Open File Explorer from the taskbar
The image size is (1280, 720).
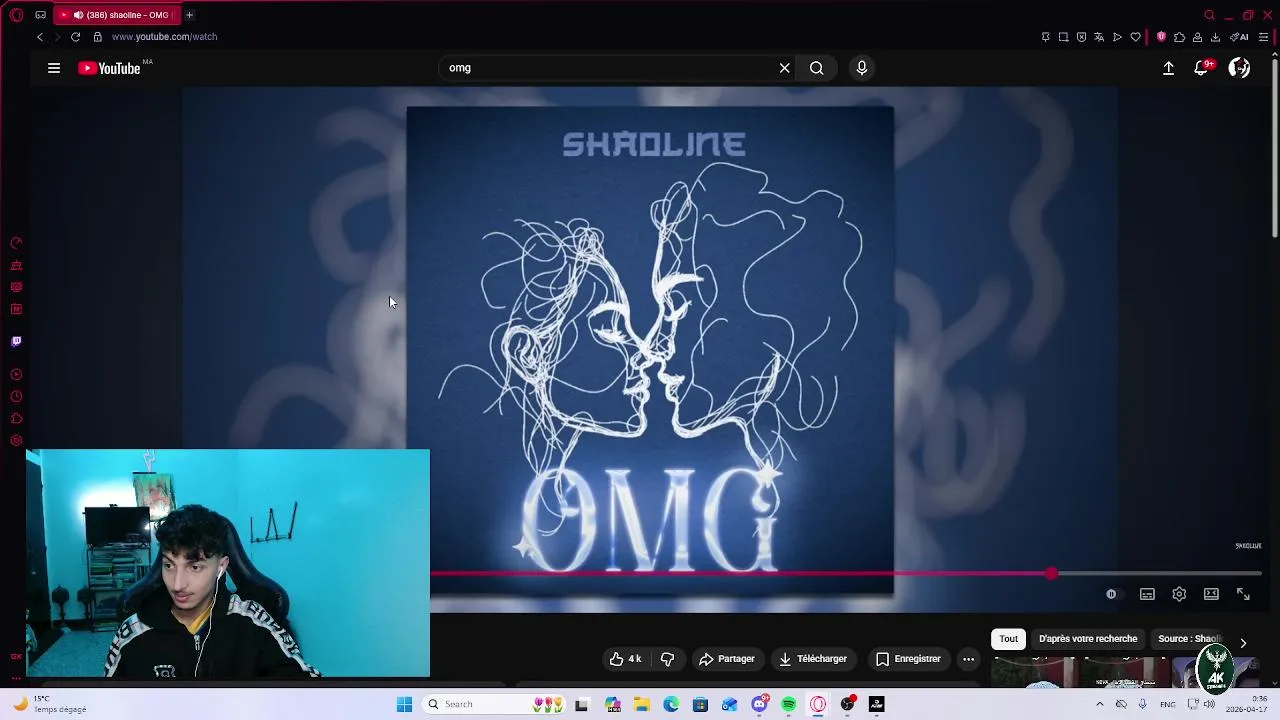(641, 705)
